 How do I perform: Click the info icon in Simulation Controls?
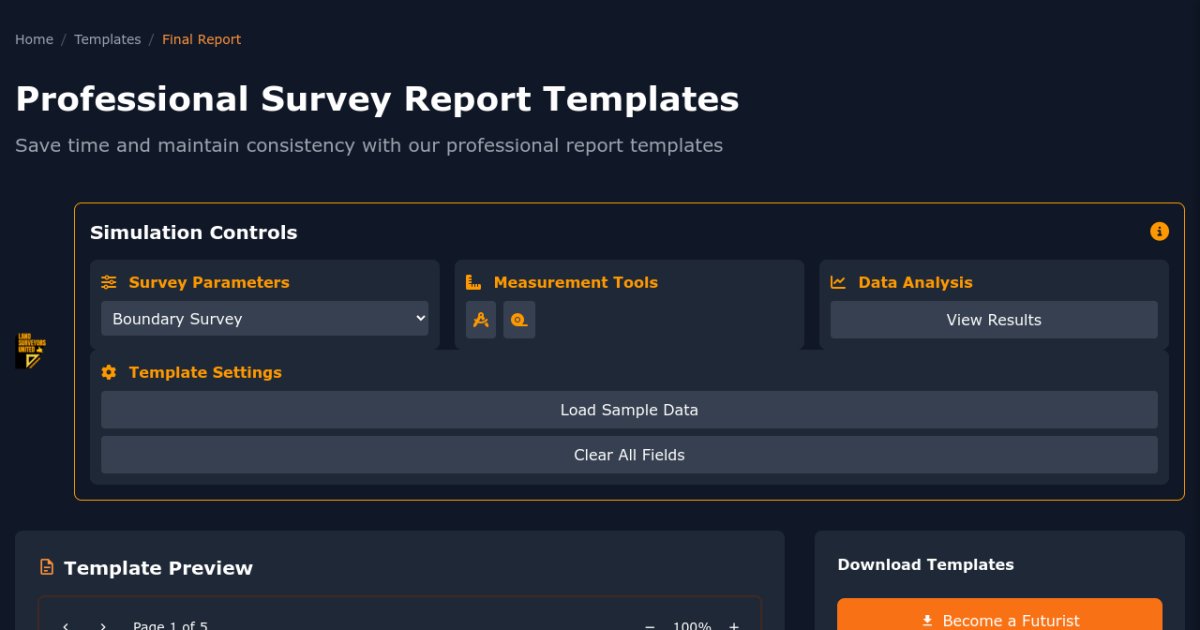pos(1159,231)
